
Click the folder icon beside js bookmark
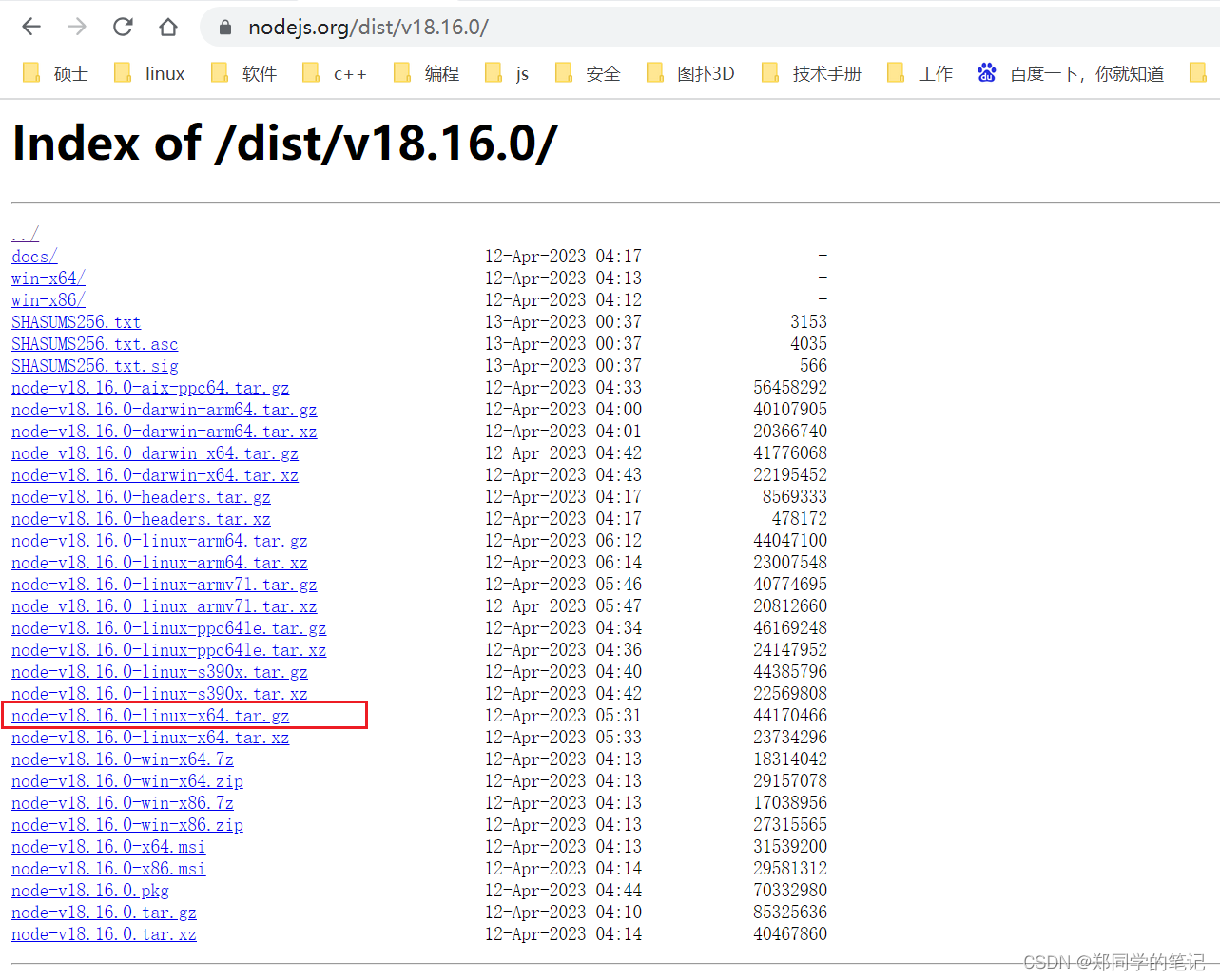click(x=494, y=72)
